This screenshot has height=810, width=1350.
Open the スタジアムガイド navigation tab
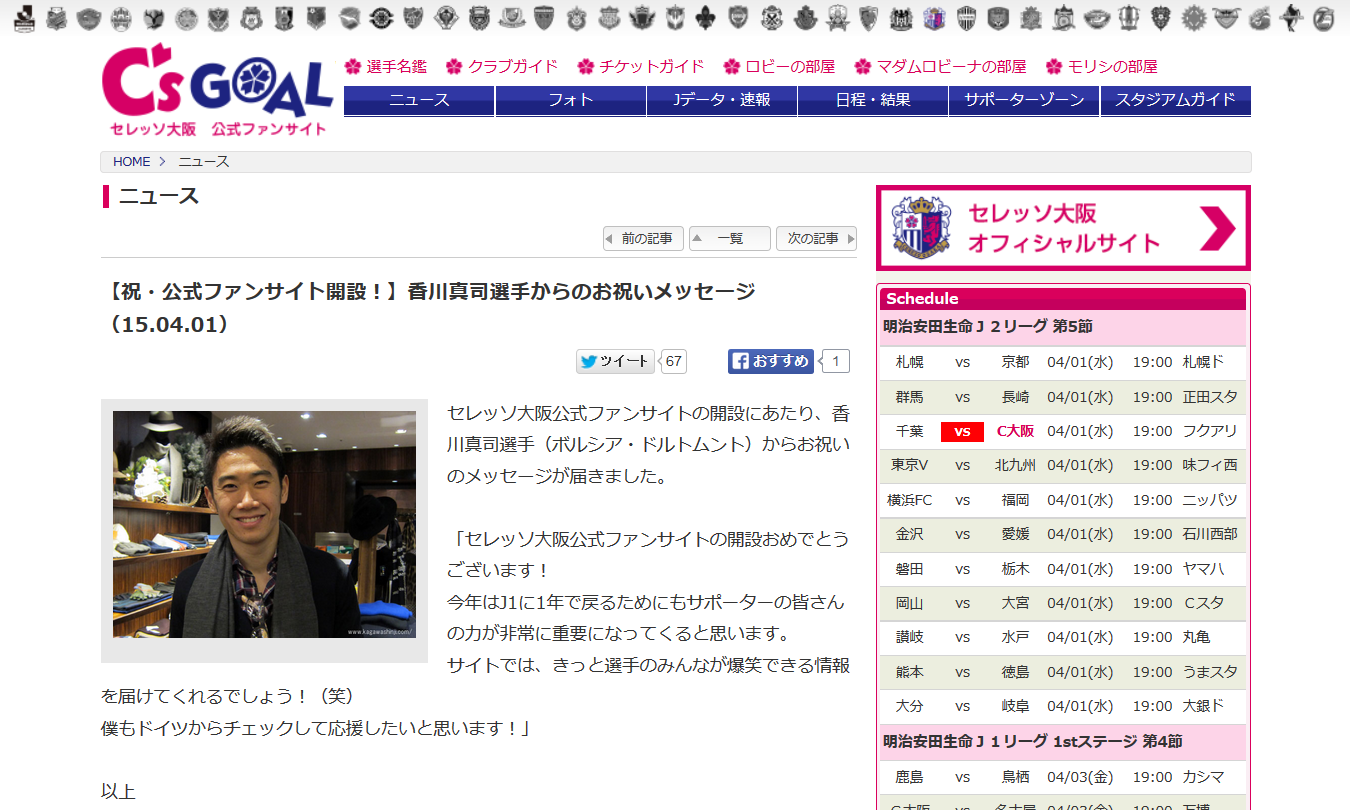click(x=1175, y=100)
